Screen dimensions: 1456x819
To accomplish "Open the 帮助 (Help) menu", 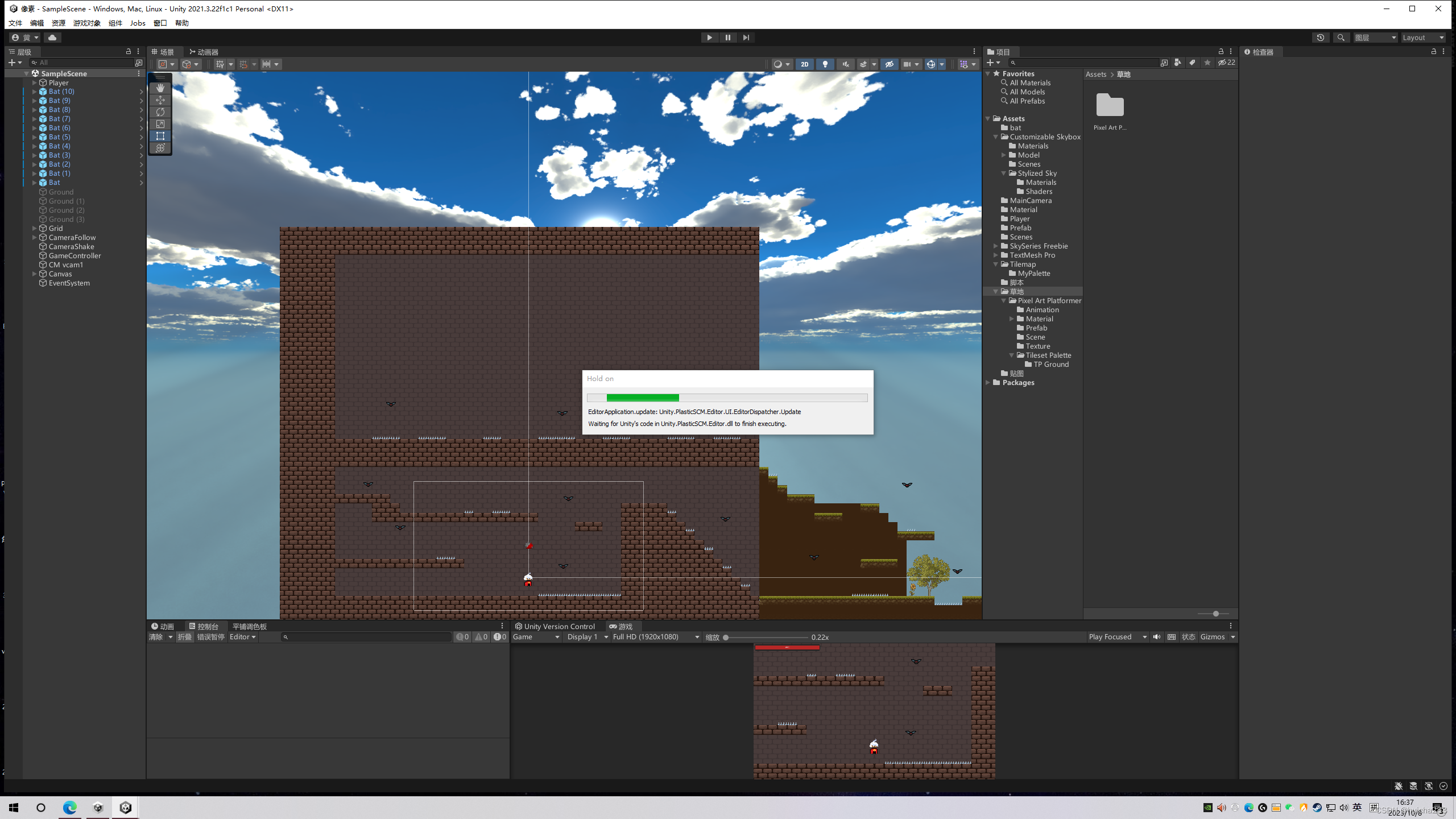I will [x=182, y=23].
